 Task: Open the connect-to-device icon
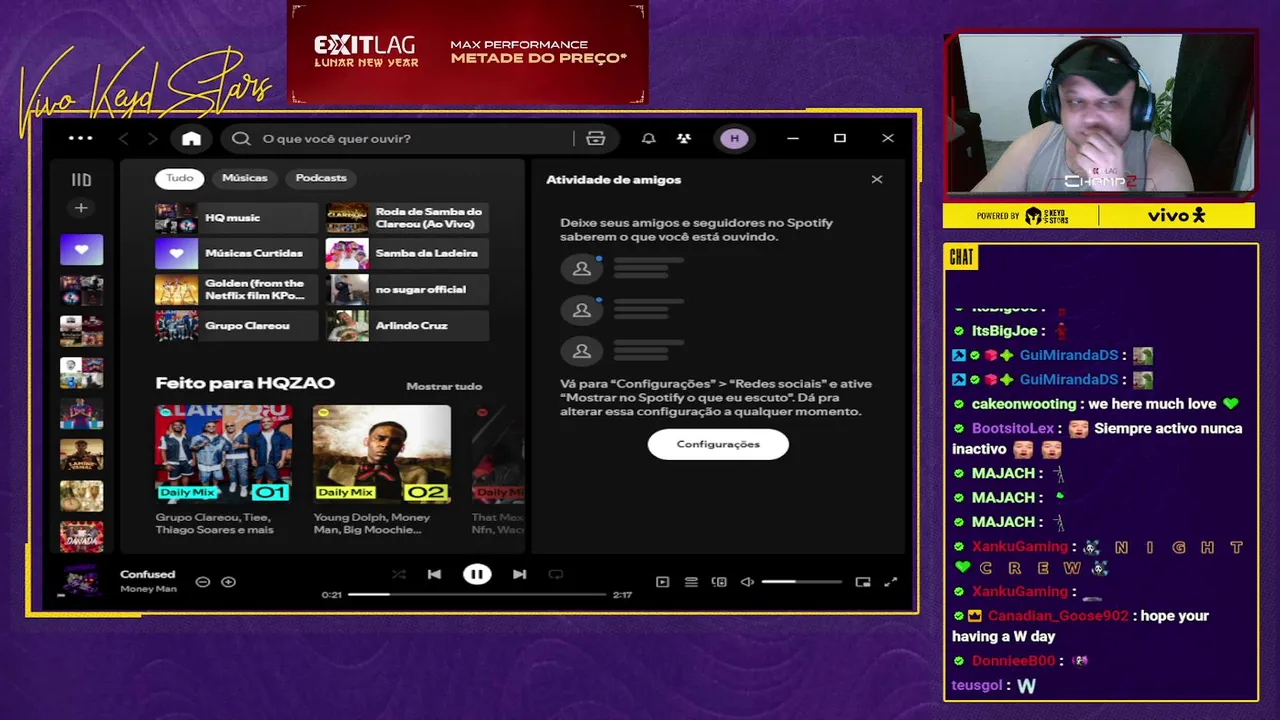[719, 582]
